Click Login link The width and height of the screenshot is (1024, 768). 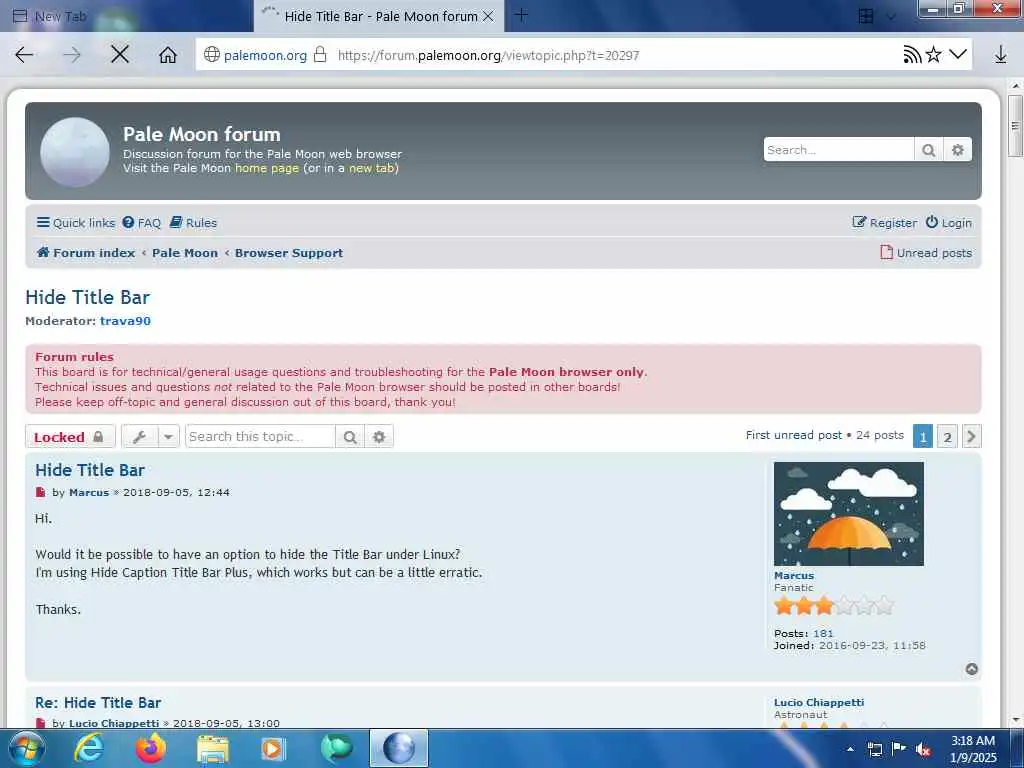[x=949, y=223]
